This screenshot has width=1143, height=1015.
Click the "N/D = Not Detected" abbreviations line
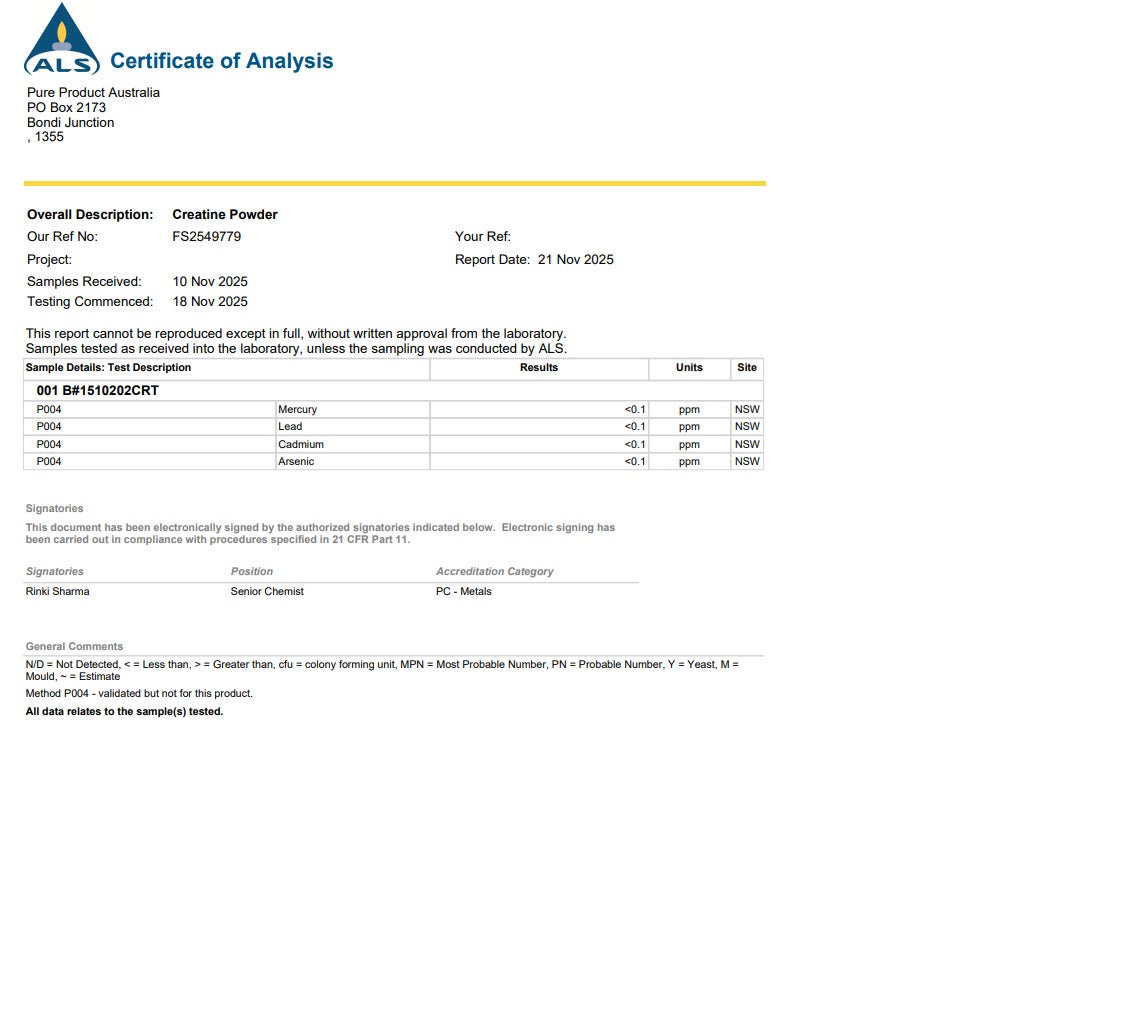[x=382, y=670]
